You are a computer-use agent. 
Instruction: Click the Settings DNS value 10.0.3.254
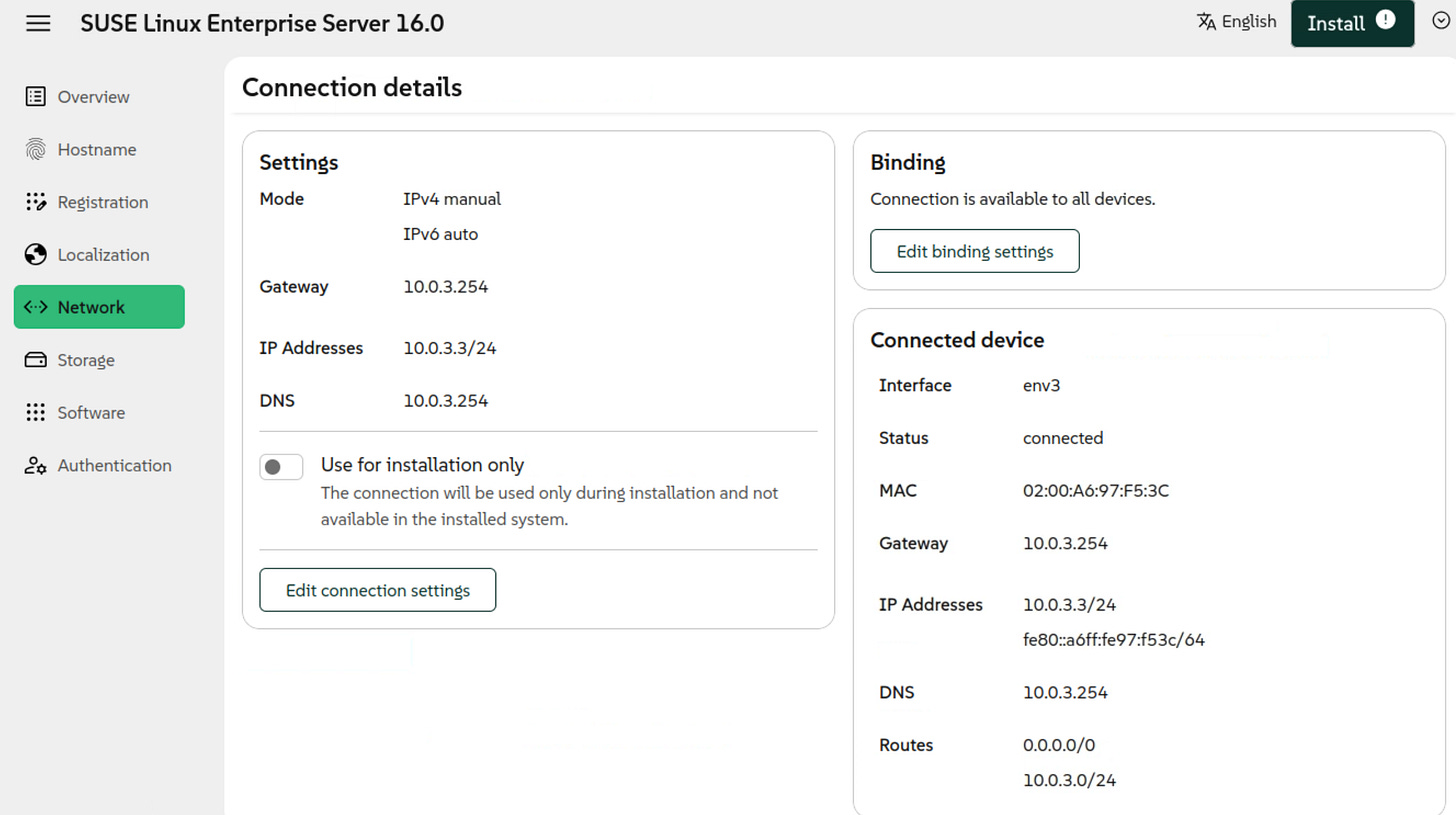point(446,401)
